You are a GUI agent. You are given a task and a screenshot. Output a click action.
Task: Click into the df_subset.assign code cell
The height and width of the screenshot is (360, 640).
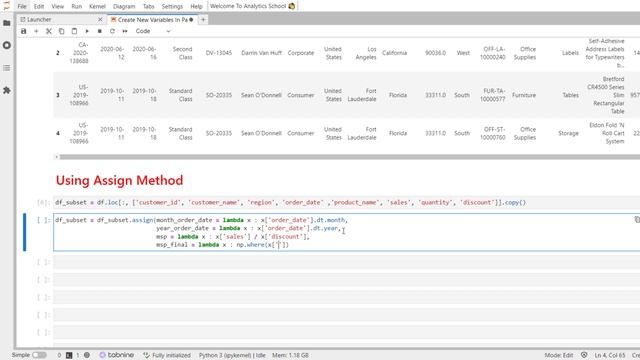(x=346, y=232)
